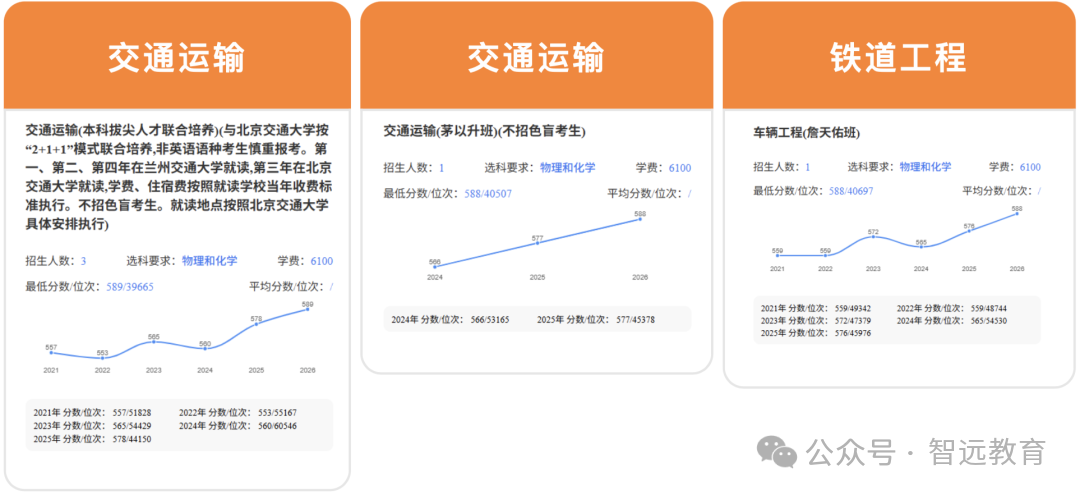Viewport: 1080px width, 495px height.
Task: Click history entry 2025年 576/45976
Action: pos(816,333)
